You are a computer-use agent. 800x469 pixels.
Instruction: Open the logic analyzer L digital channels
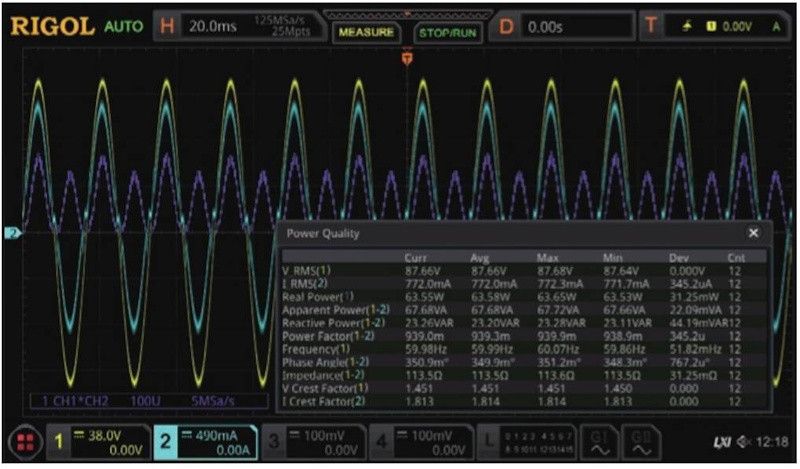click(524, 441)
